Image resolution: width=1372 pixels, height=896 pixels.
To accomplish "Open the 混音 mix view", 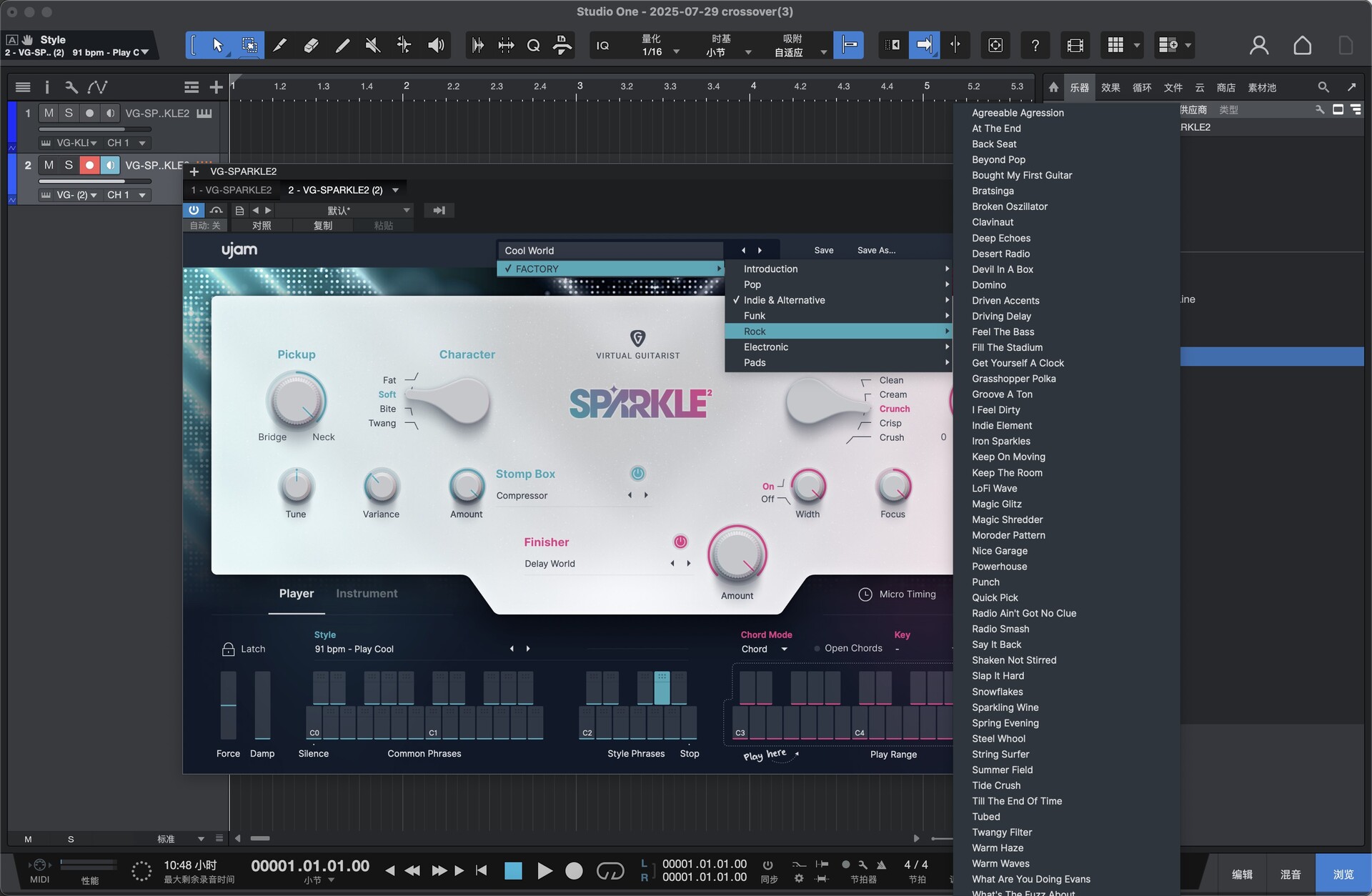I will pos(1290,874).
